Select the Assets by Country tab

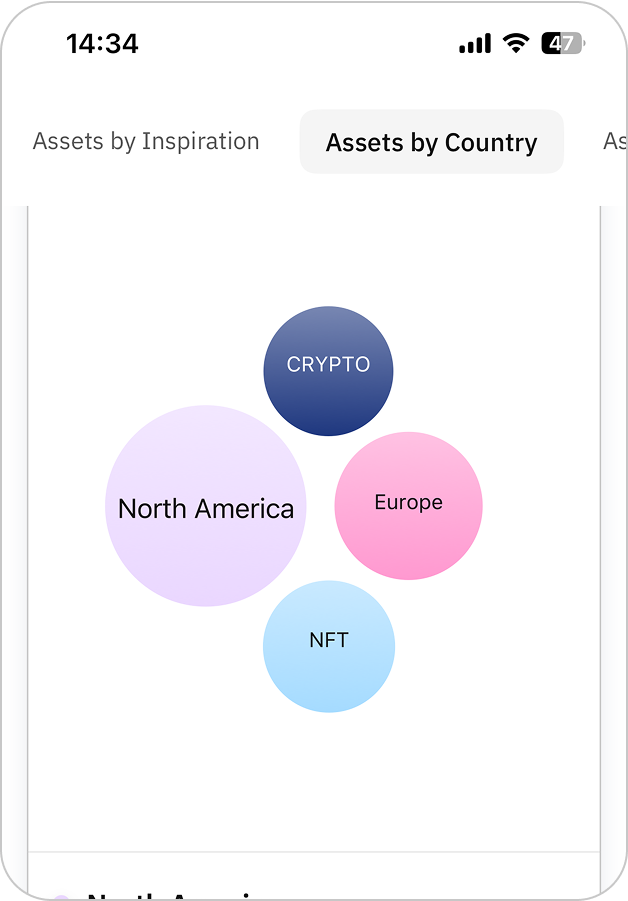click(431, 143)
